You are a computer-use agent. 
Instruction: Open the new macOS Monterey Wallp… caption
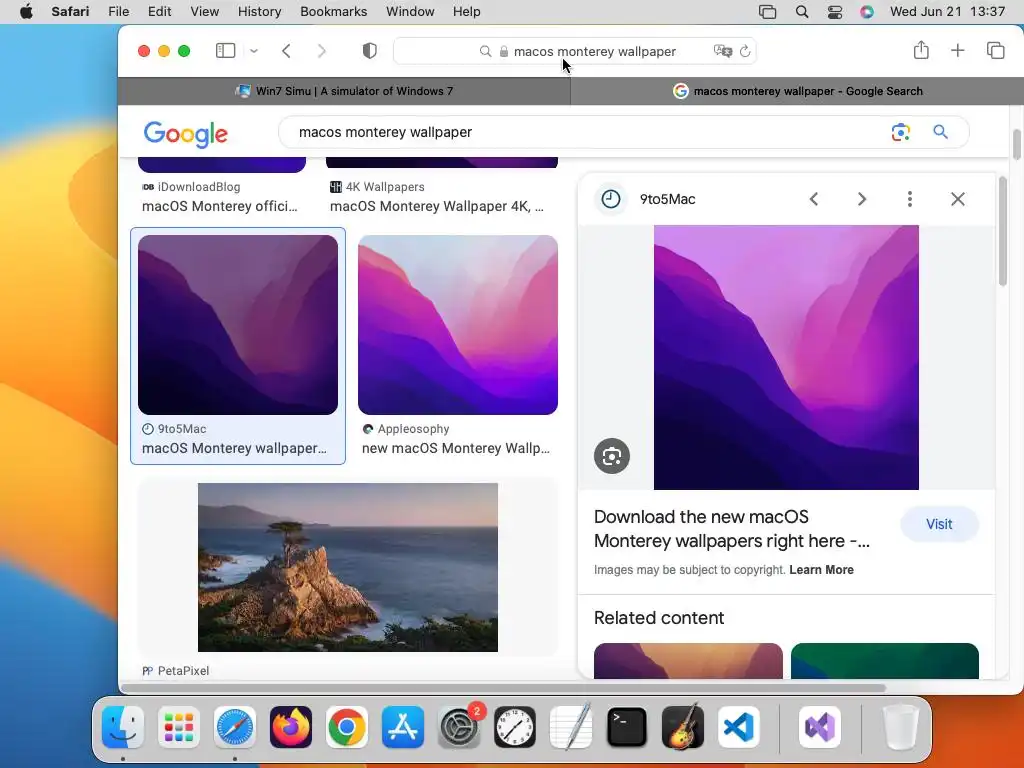tap(456, 448)
